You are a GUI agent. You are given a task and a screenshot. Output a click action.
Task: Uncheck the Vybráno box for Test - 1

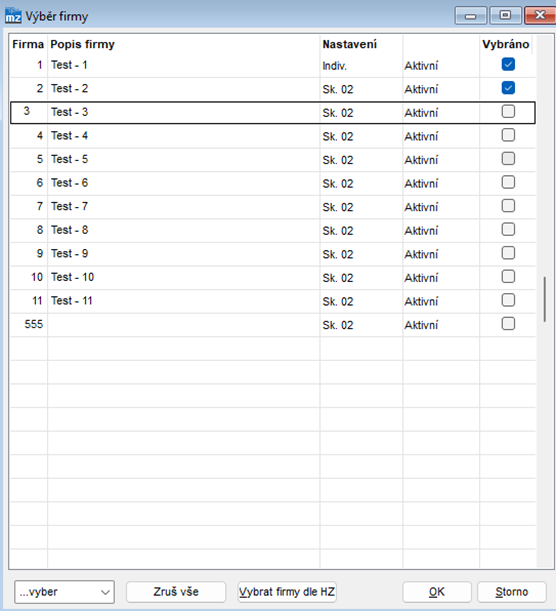pos(508,64)
